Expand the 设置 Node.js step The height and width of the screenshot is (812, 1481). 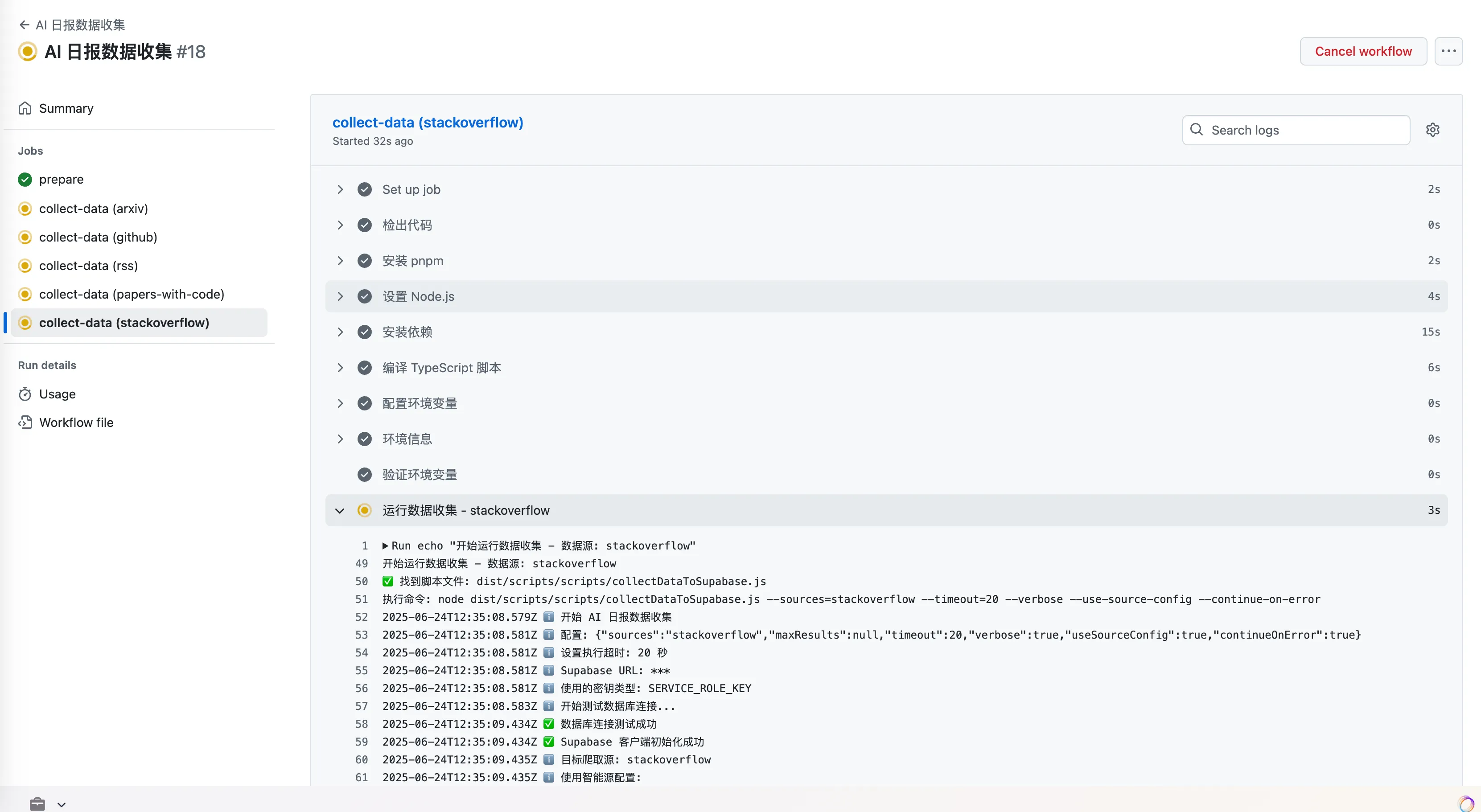tap(340, 296)
